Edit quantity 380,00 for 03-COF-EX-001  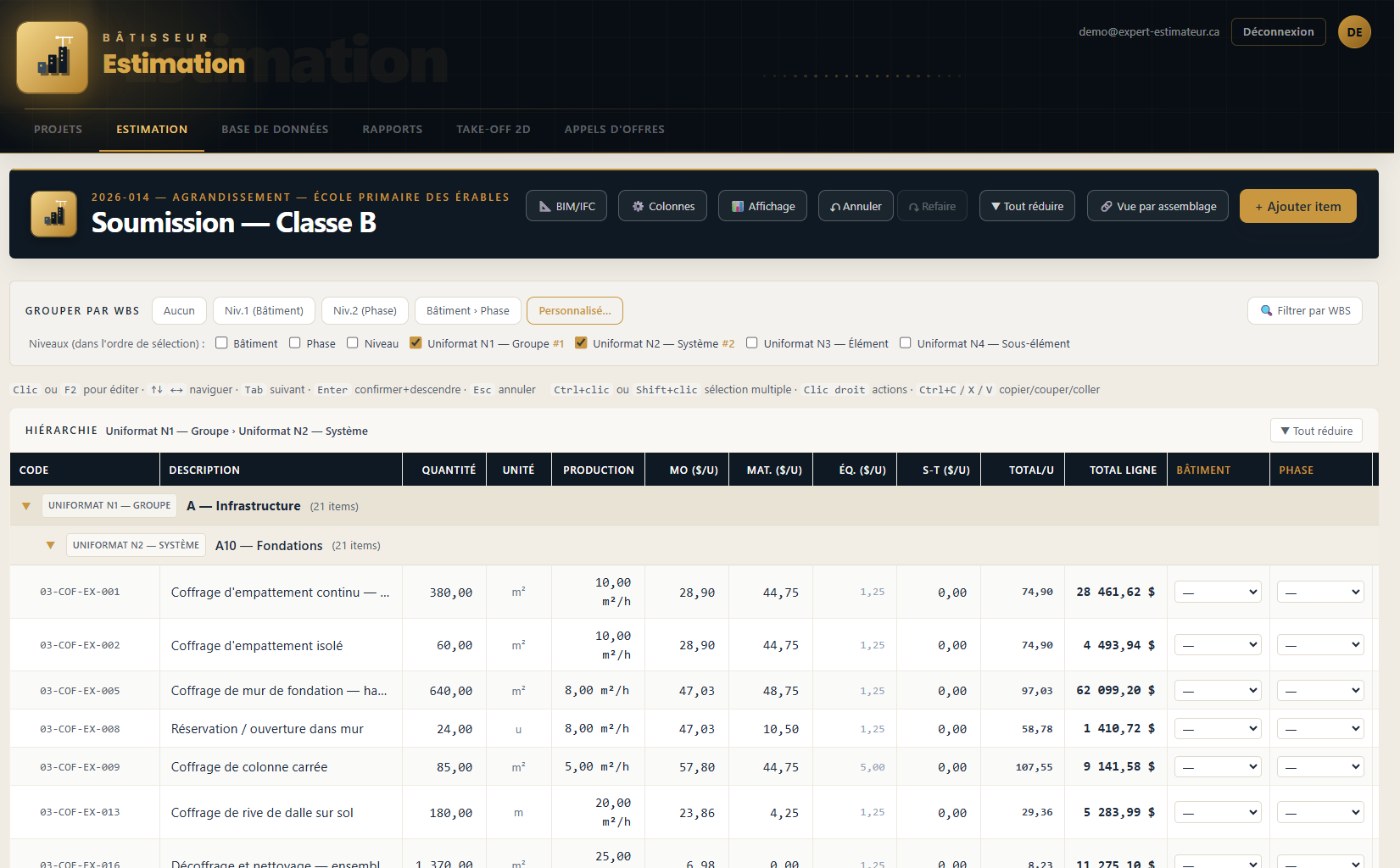click(445, 592)
